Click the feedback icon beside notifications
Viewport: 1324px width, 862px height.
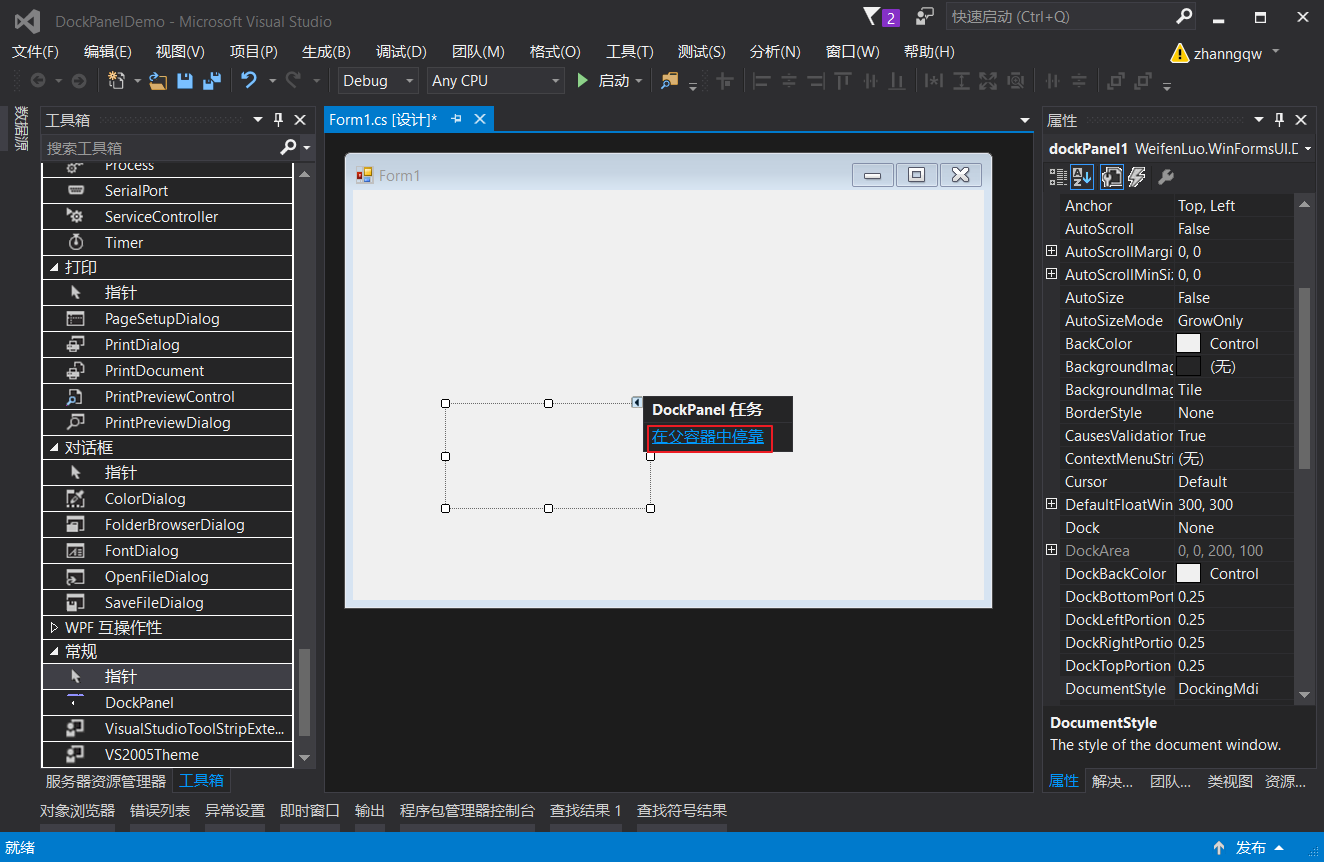pos(925,16)
